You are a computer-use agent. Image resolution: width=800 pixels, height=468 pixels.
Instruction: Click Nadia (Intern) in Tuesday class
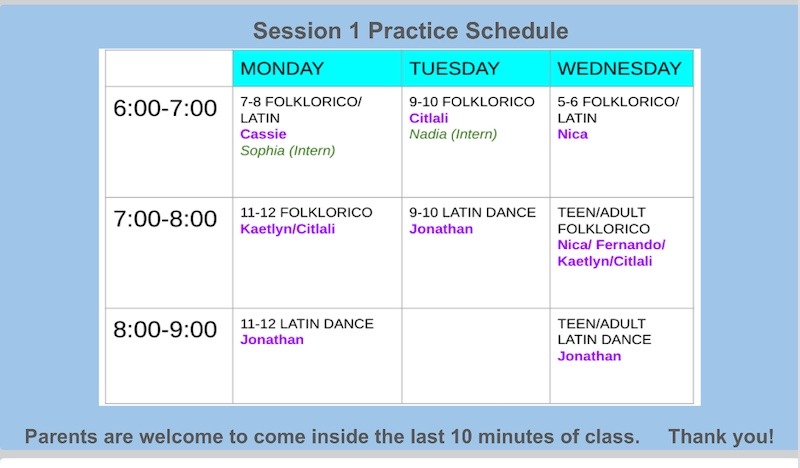pyautogui.click(x=453, y=134)
